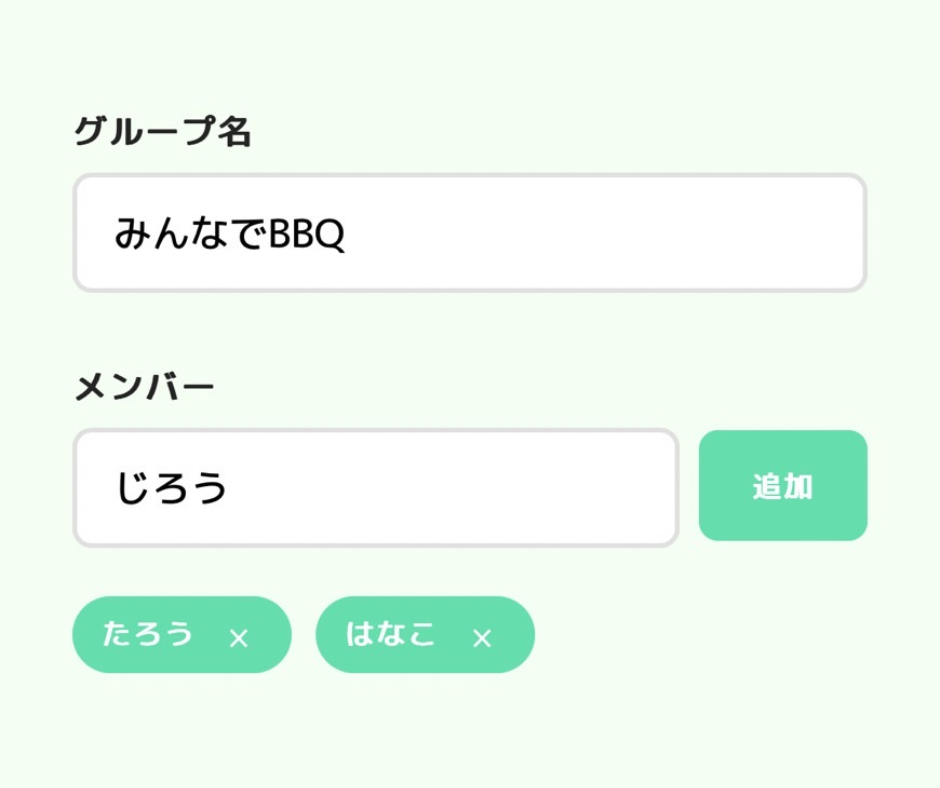
Task: Place cursor in the じろう text
Action: coord(172,489)
